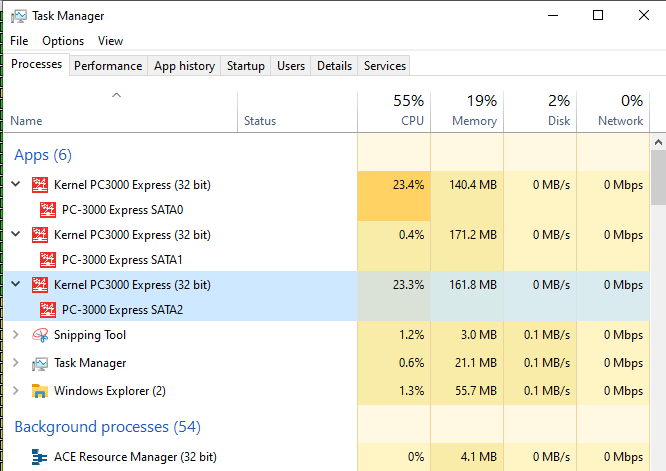Screen dimensions: 666x471
Task: Click the 4.1 MB memory value
Action: pyautogui.click(x=479, y=457)
